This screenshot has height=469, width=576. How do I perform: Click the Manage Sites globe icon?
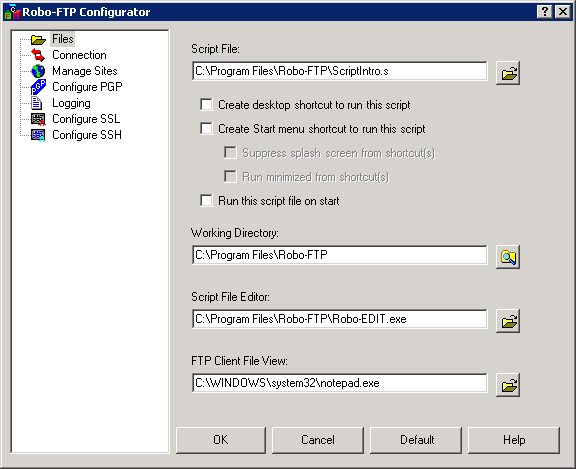38,71
